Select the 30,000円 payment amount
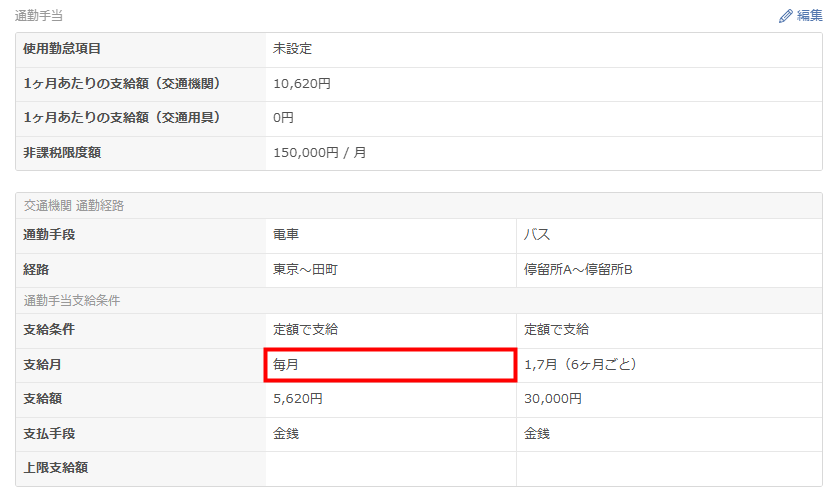The image size is (836, 502). [552, 399]
